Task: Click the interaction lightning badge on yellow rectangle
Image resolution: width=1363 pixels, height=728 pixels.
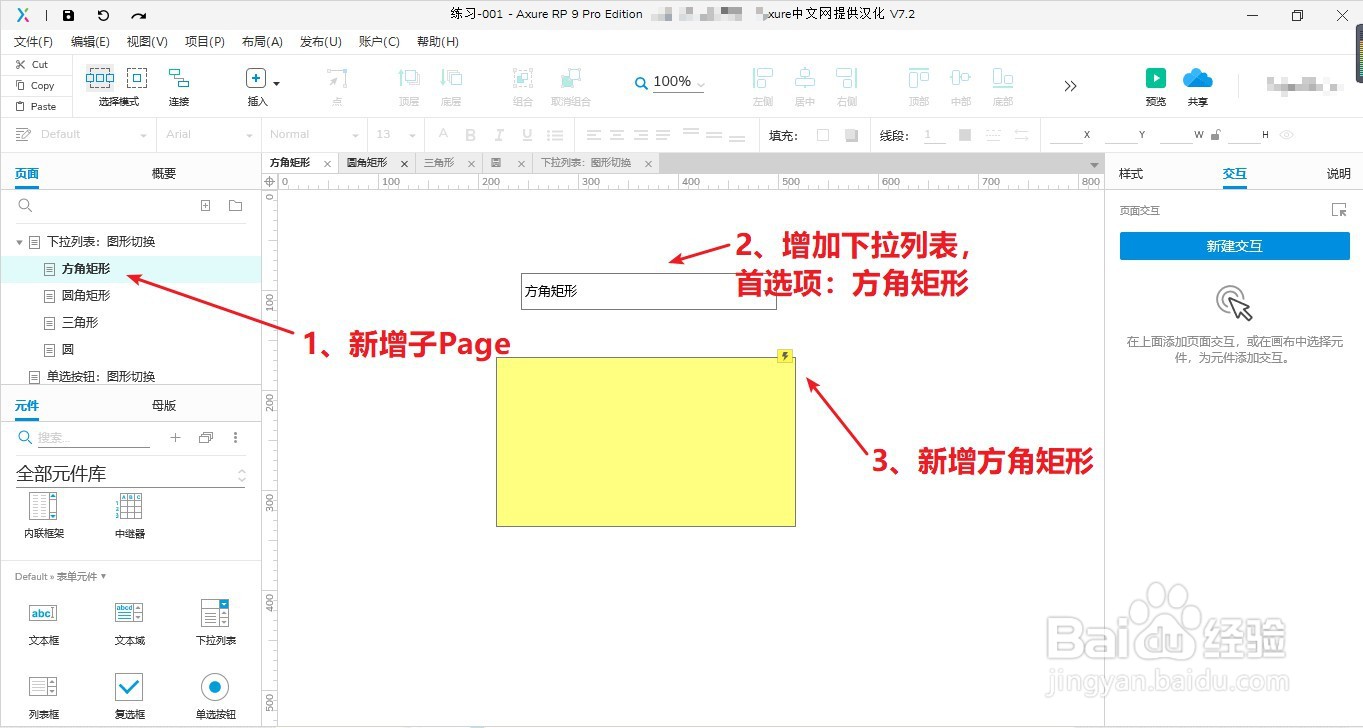Action: (x=785, y=355)
